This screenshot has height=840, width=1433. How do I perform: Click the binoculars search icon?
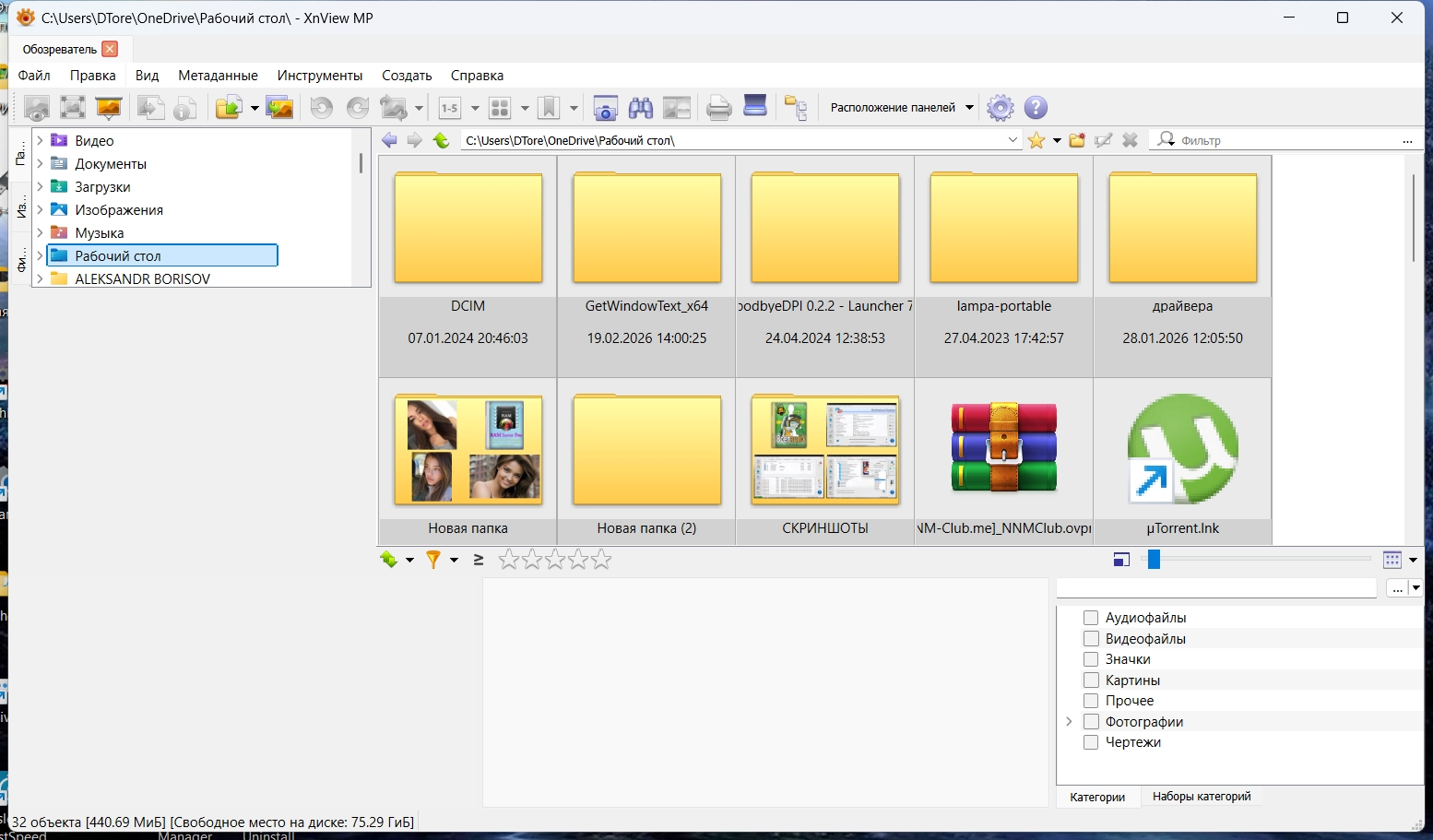(x=641, y=108)
